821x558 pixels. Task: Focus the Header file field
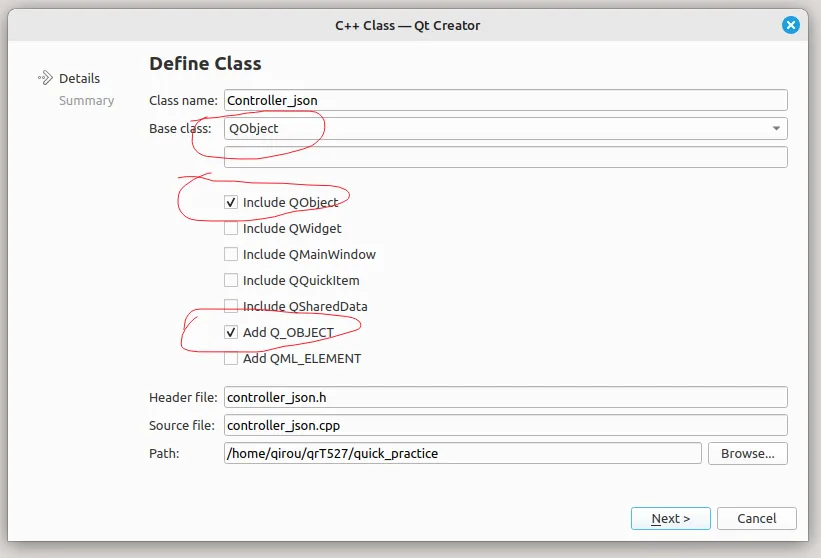(506, 397)
